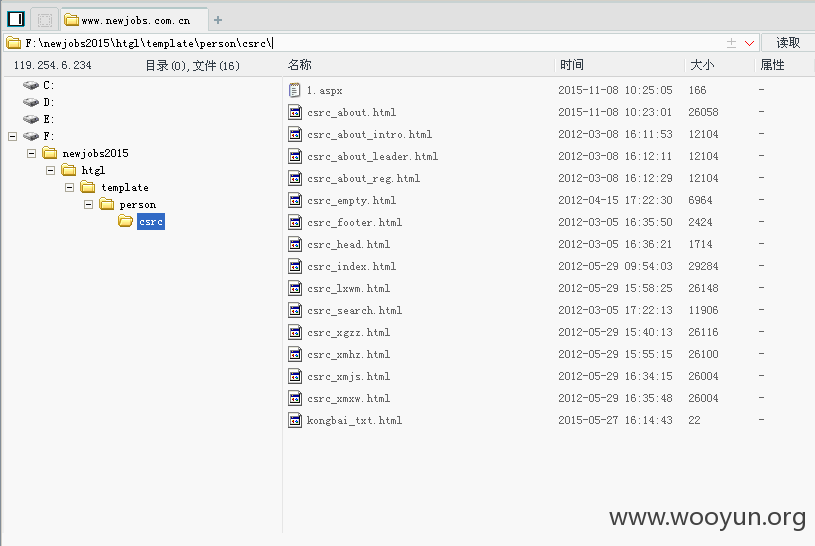The height and width of the screenshot is (546, 815).
Task: Open a new tab with the plus button
Action: point(218,20)
